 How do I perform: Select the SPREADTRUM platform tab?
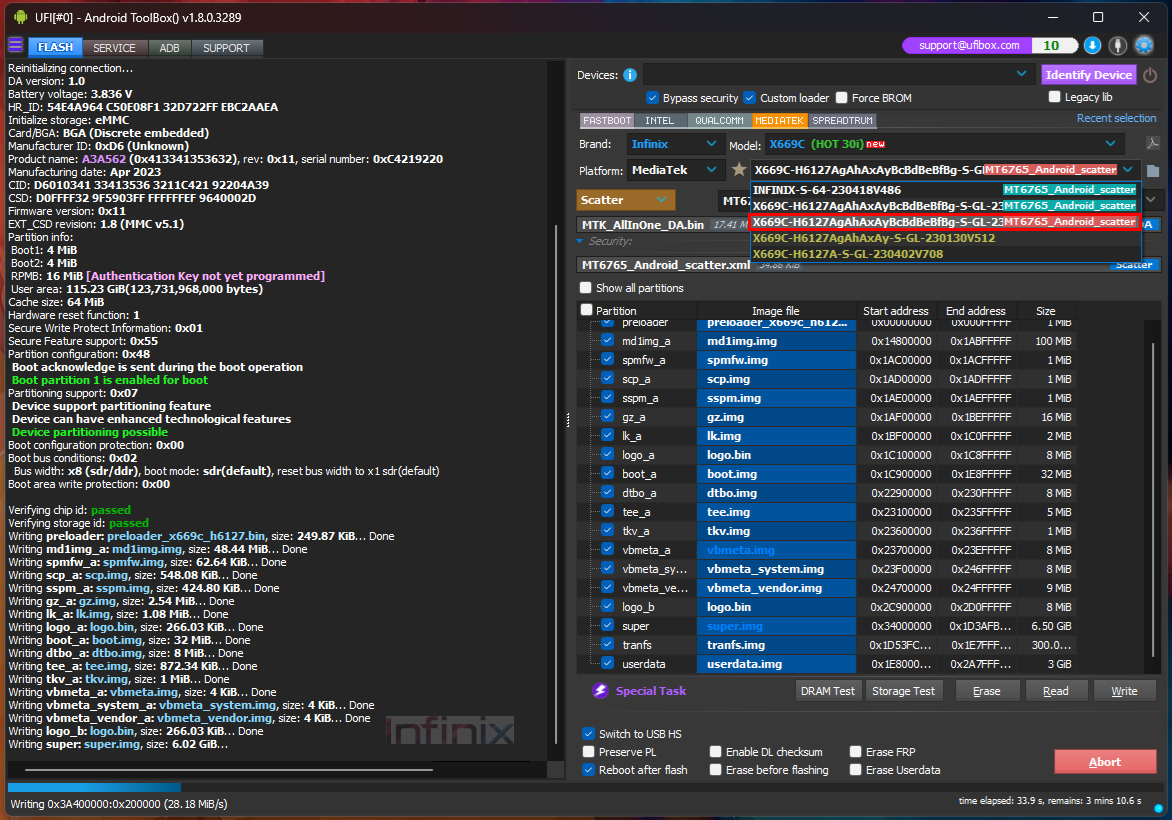(x=842, y=120)
